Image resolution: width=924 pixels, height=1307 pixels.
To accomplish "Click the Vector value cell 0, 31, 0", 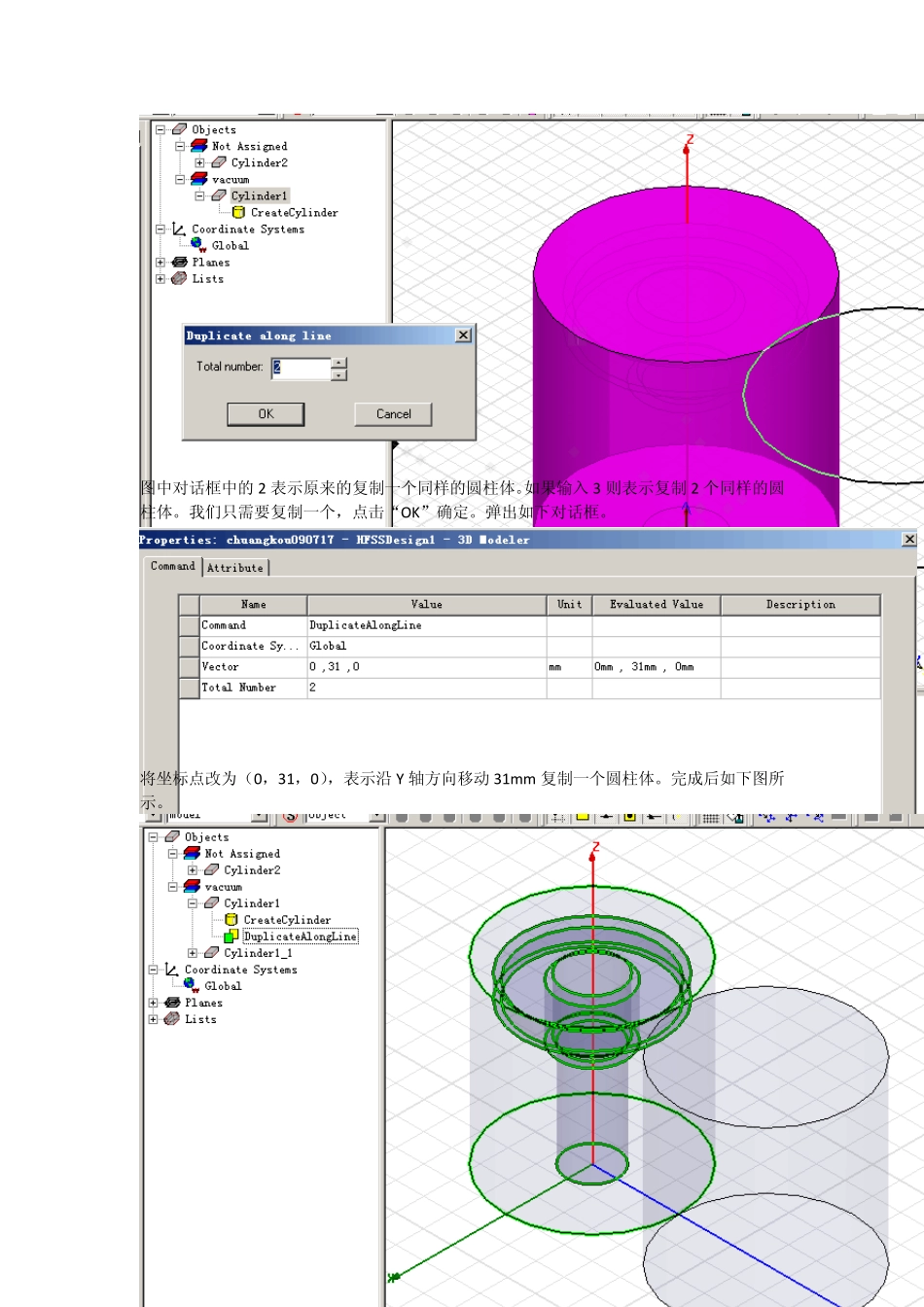I will click(x=425, y=667).
